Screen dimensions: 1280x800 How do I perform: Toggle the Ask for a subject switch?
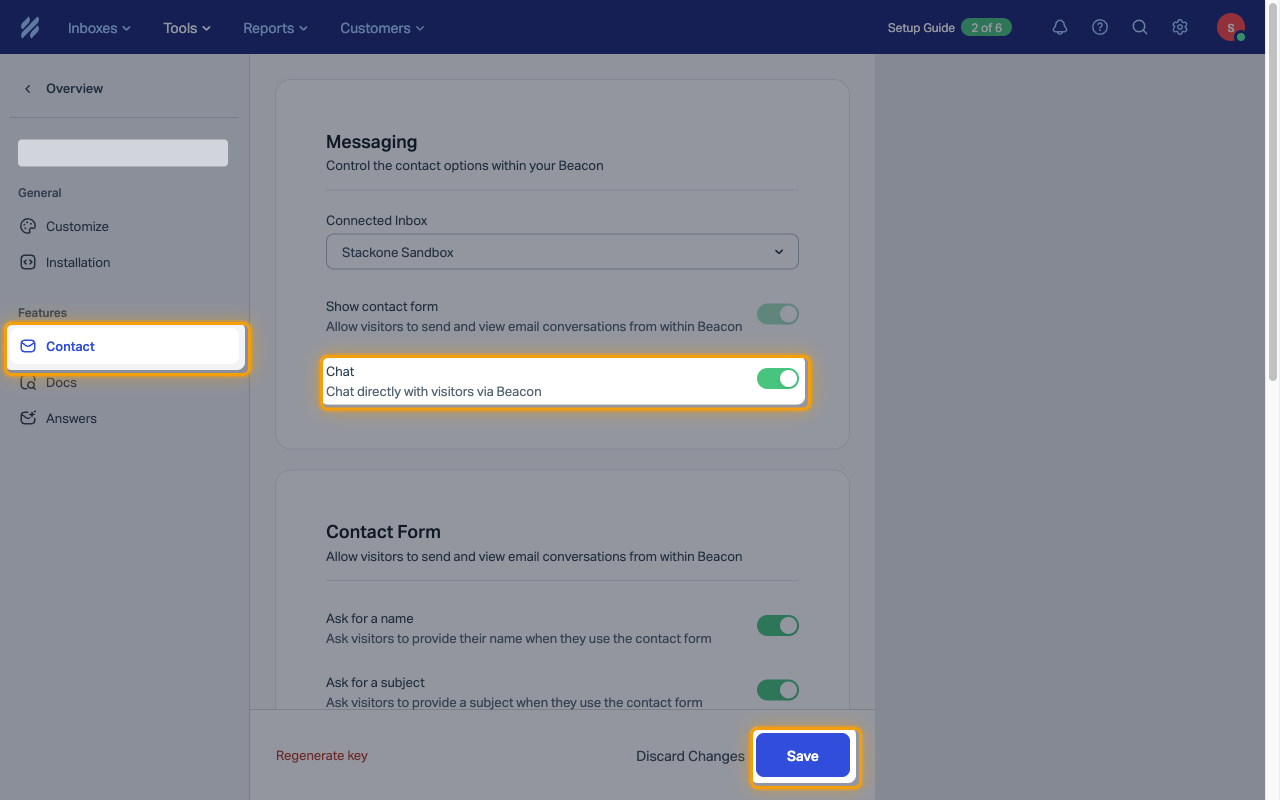pos(778,690)
